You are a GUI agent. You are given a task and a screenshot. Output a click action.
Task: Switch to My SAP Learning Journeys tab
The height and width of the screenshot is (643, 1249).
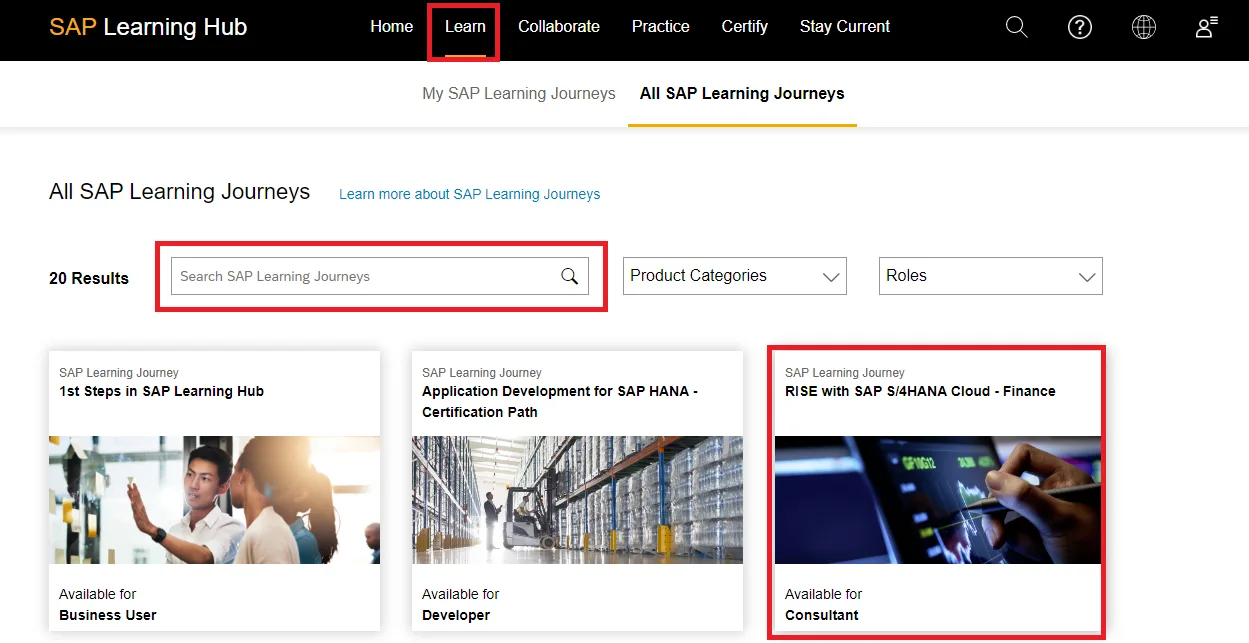519,93
